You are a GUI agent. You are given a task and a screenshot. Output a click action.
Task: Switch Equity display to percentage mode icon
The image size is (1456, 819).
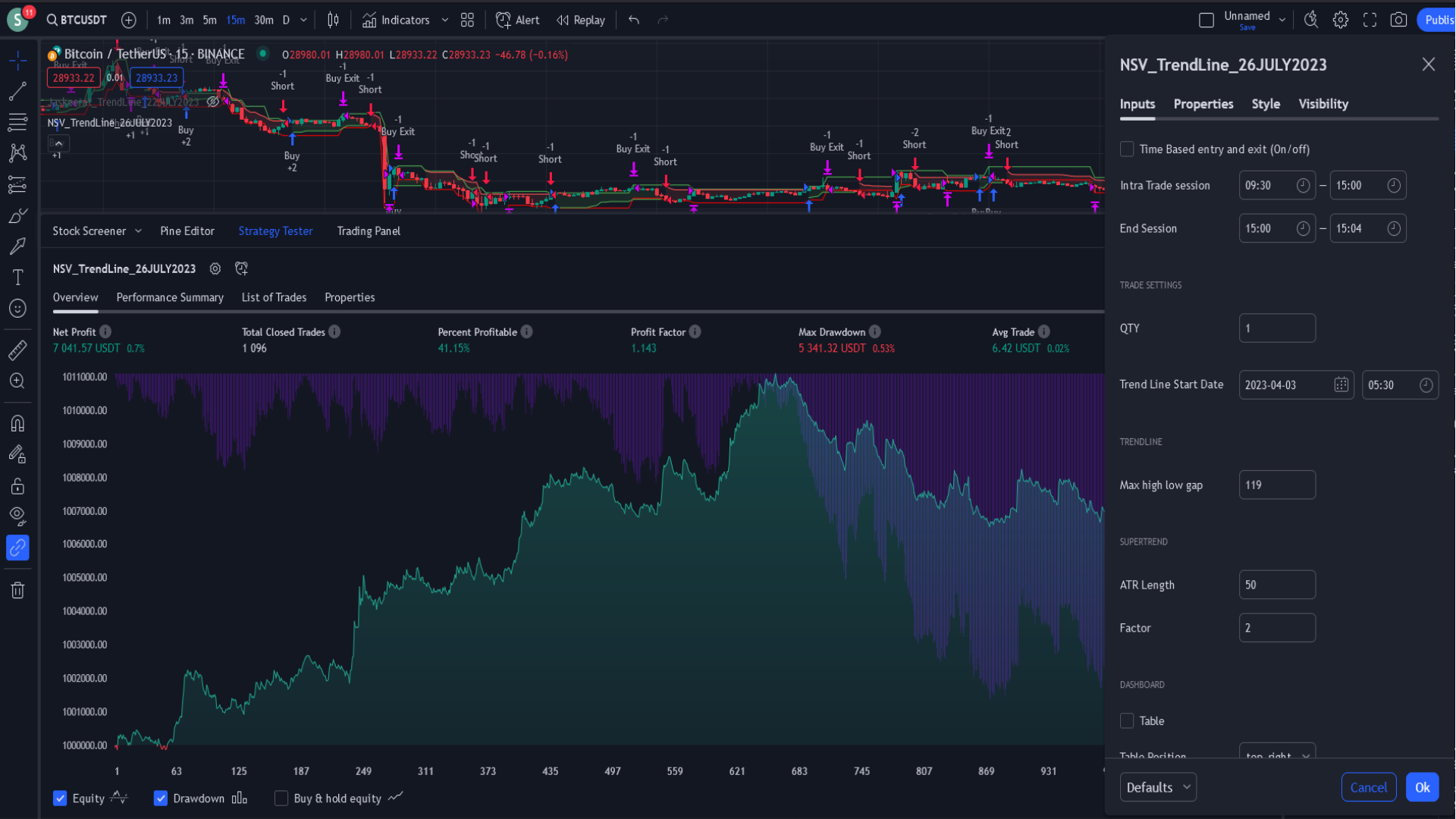pos(120,798)
